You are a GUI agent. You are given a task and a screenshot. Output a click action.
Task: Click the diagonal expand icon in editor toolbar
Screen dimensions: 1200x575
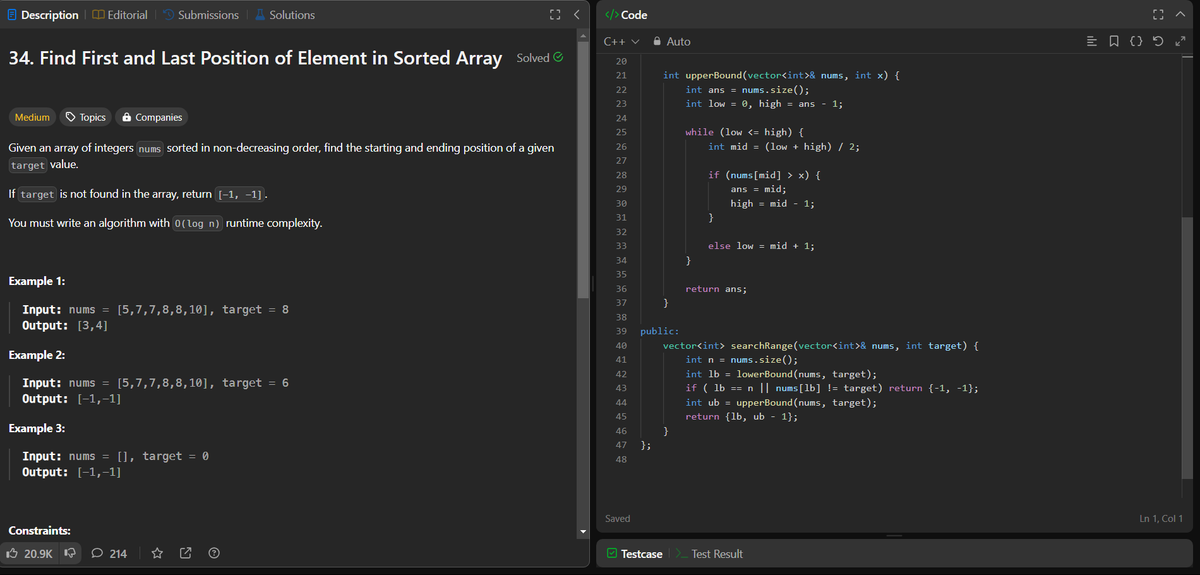[x=1178, y=41]
